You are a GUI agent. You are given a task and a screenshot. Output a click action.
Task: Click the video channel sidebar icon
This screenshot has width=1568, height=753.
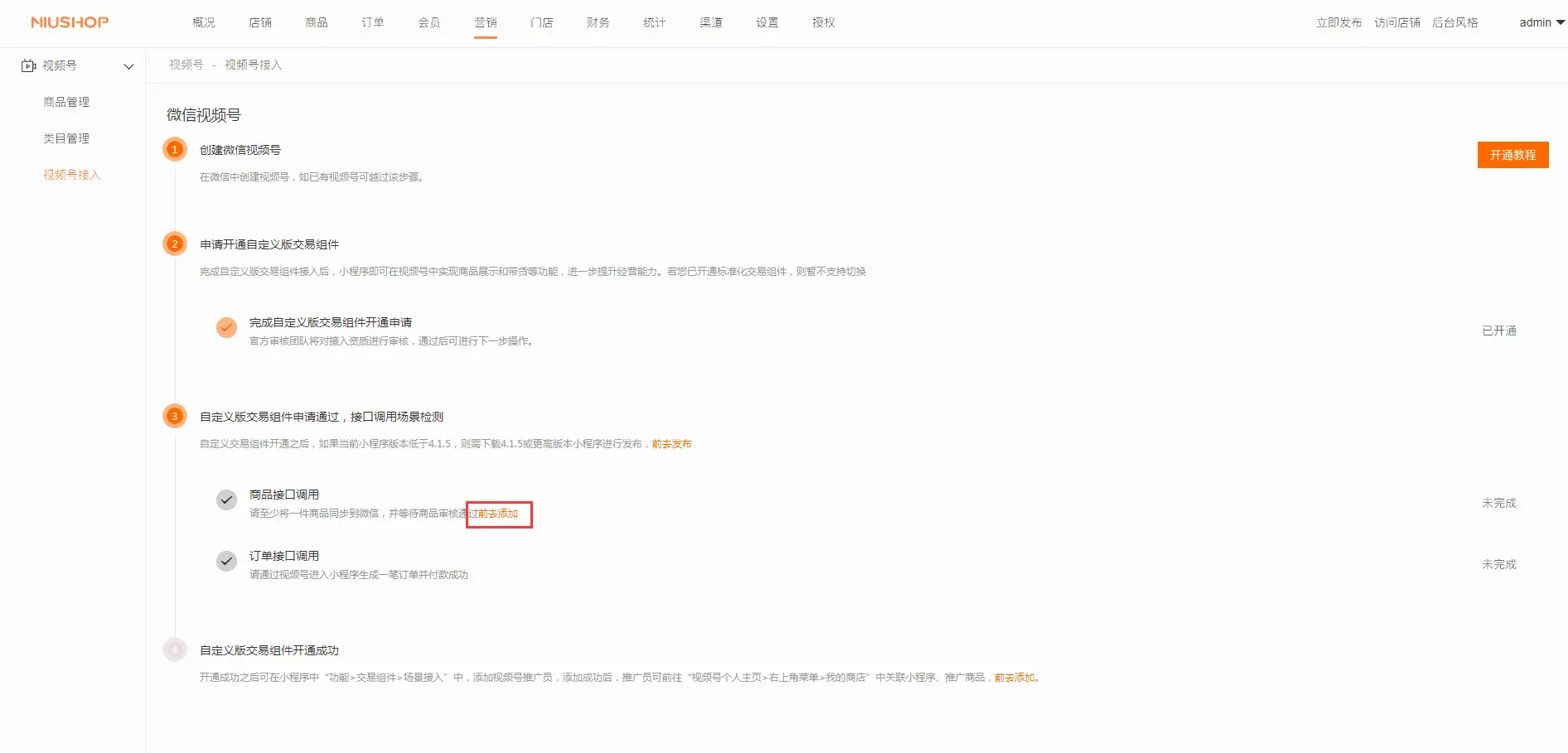(28, 65)
